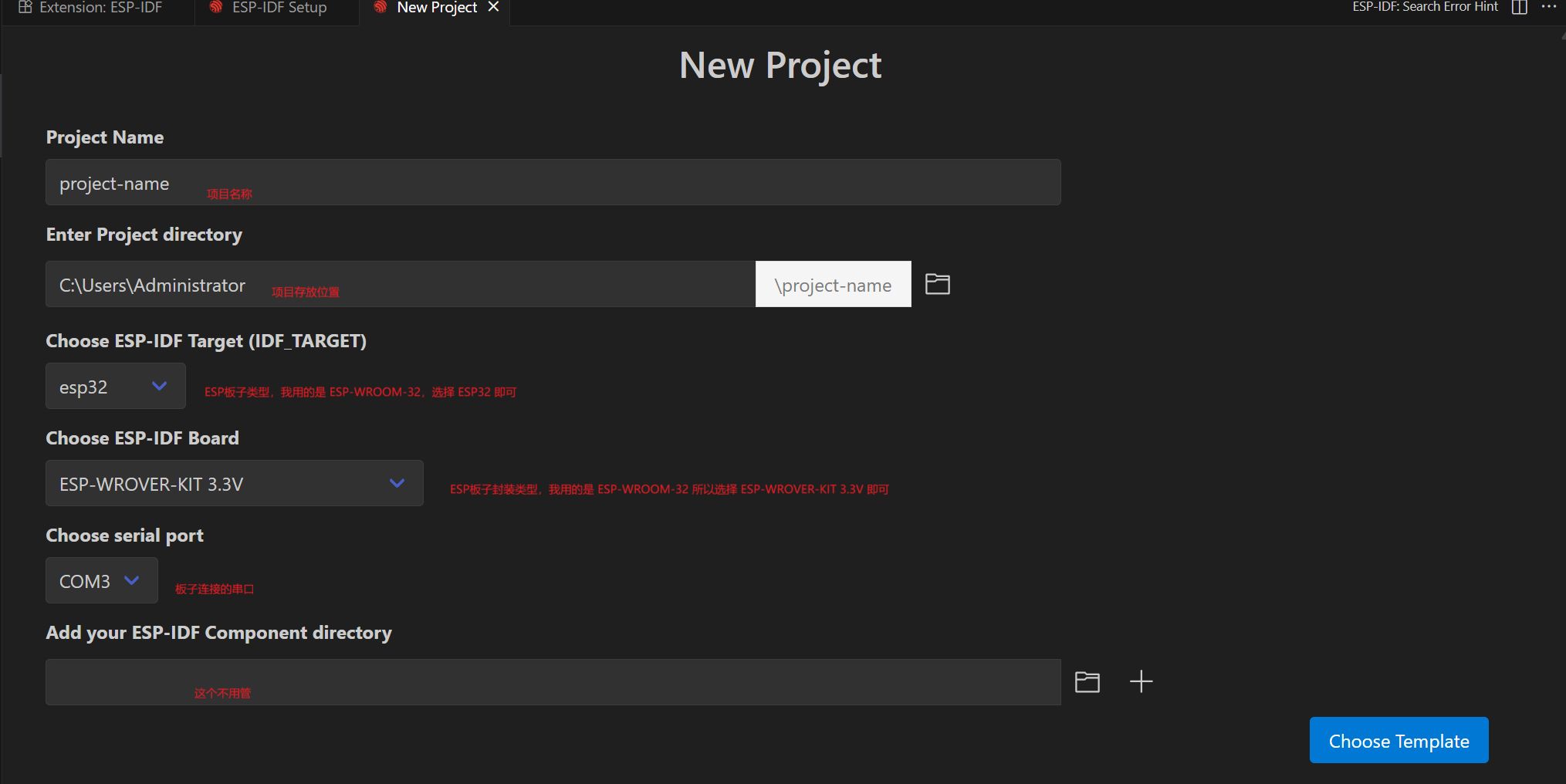Screen dimensions: 1566x784
Task: Open the editor More Actions ellipsis menu
Action: click(x=1548, y=8)
